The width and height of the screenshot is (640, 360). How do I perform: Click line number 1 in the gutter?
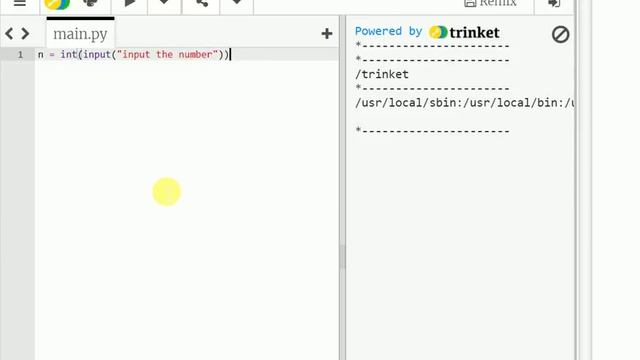[20, 54]
